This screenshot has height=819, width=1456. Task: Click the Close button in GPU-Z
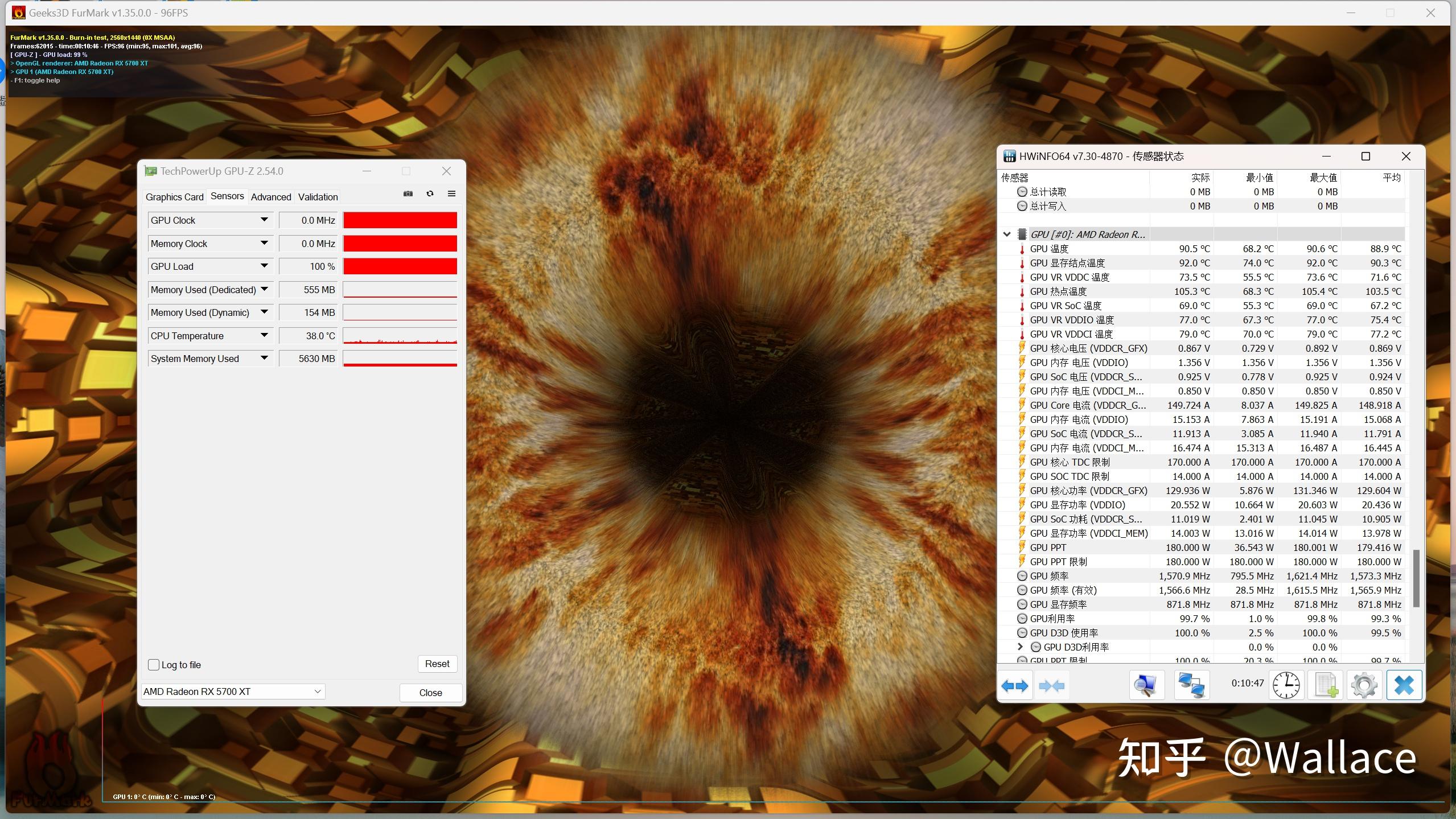coord(430,692)
